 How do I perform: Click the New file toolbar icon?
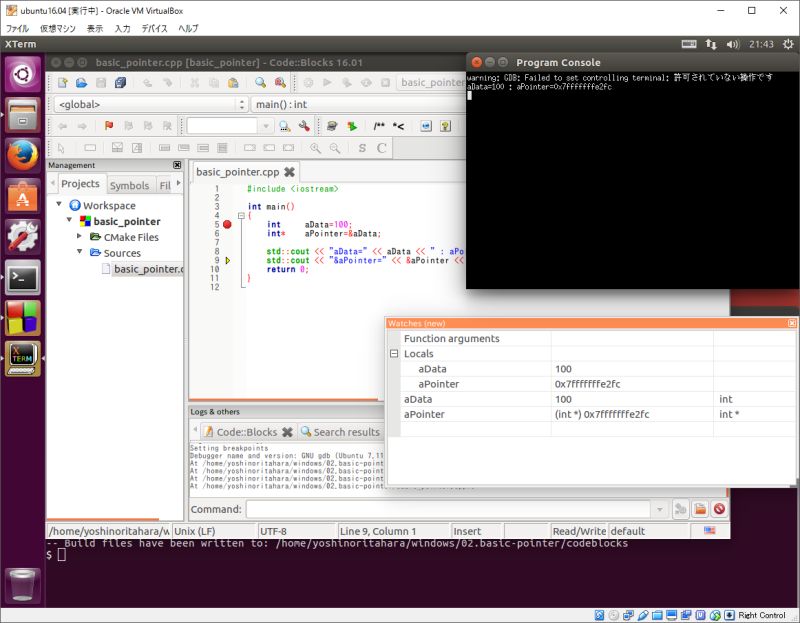pos(63,83)
